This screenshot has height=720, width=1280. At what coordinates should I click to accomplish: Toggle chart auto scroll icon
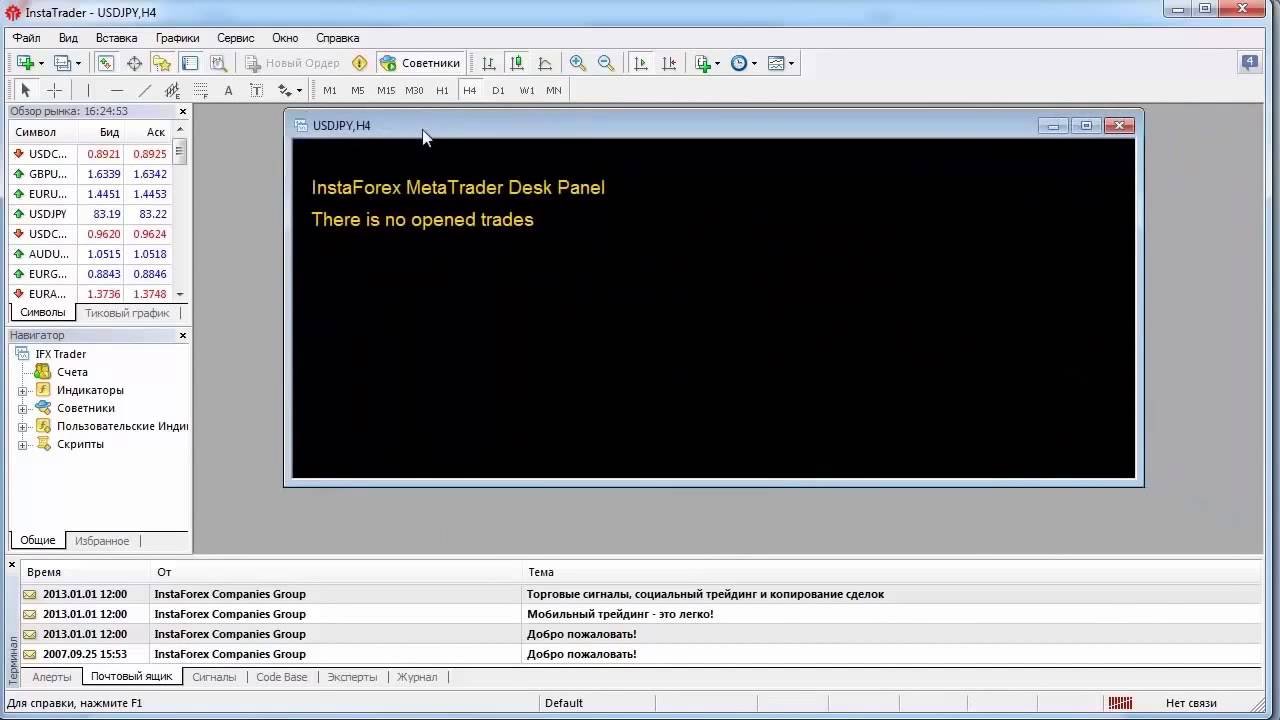point(641,63)
